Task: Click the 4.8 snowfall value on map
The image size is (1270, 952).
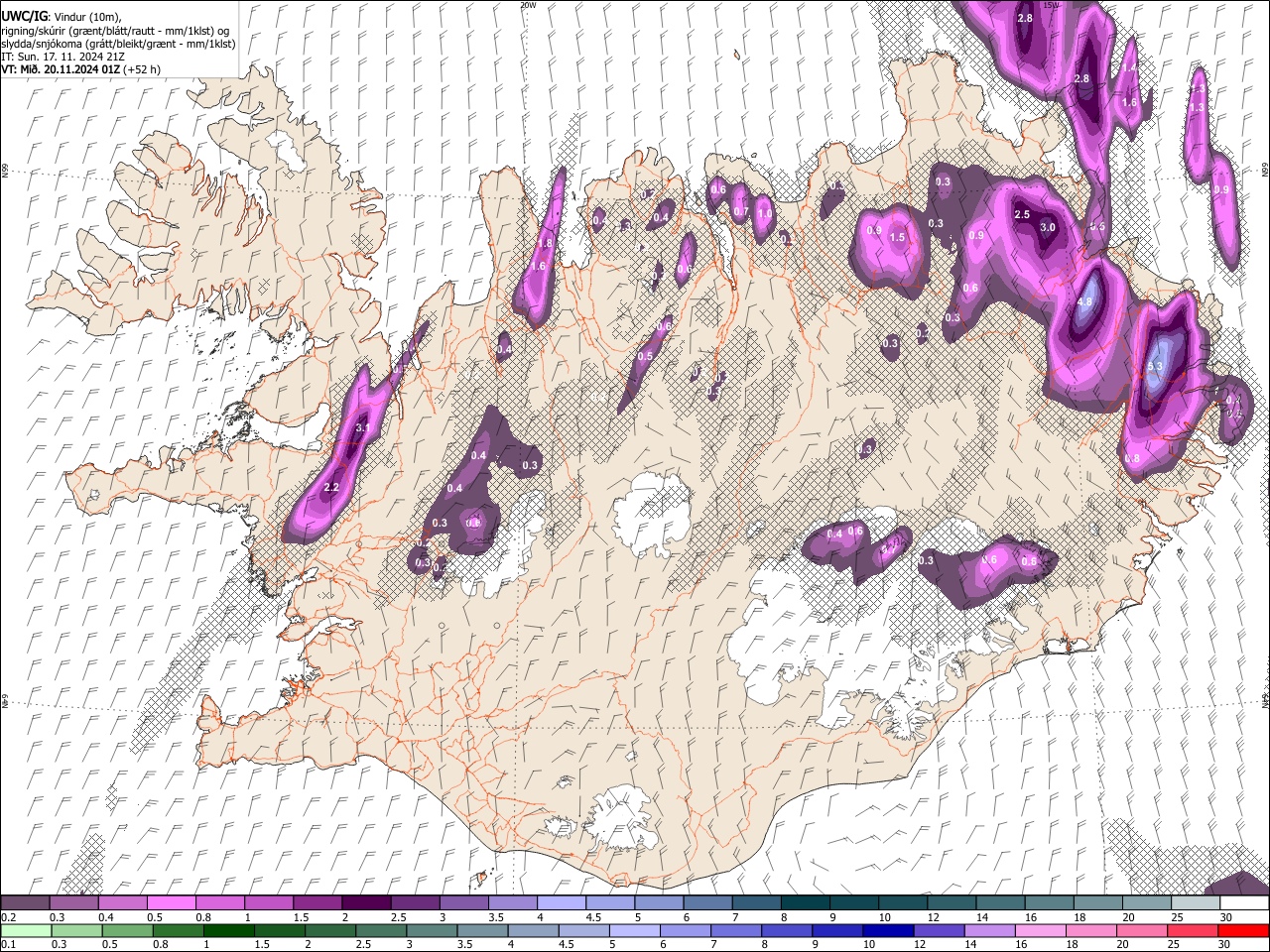Action: tap(1084, 302)
